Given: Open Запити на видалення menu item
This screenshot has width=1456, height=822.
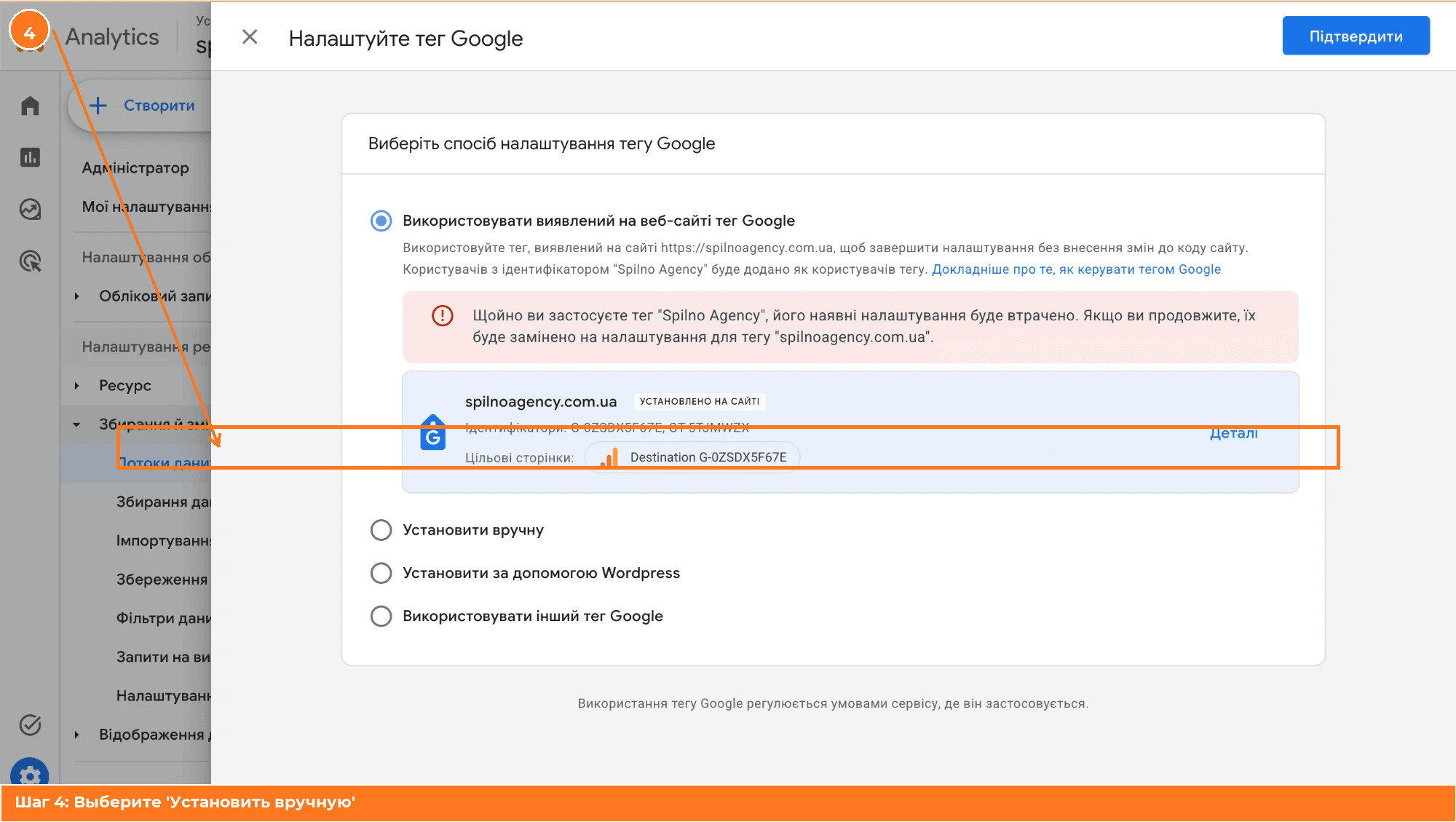Looking at the screenshot, I should click(164, 657).
